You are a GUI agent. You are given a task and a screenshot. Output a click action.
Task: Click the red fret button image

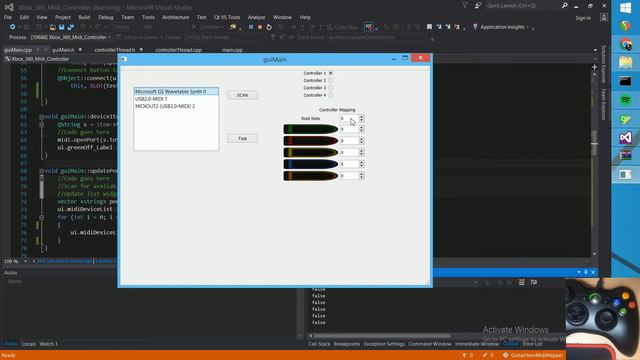pos(311,141)
